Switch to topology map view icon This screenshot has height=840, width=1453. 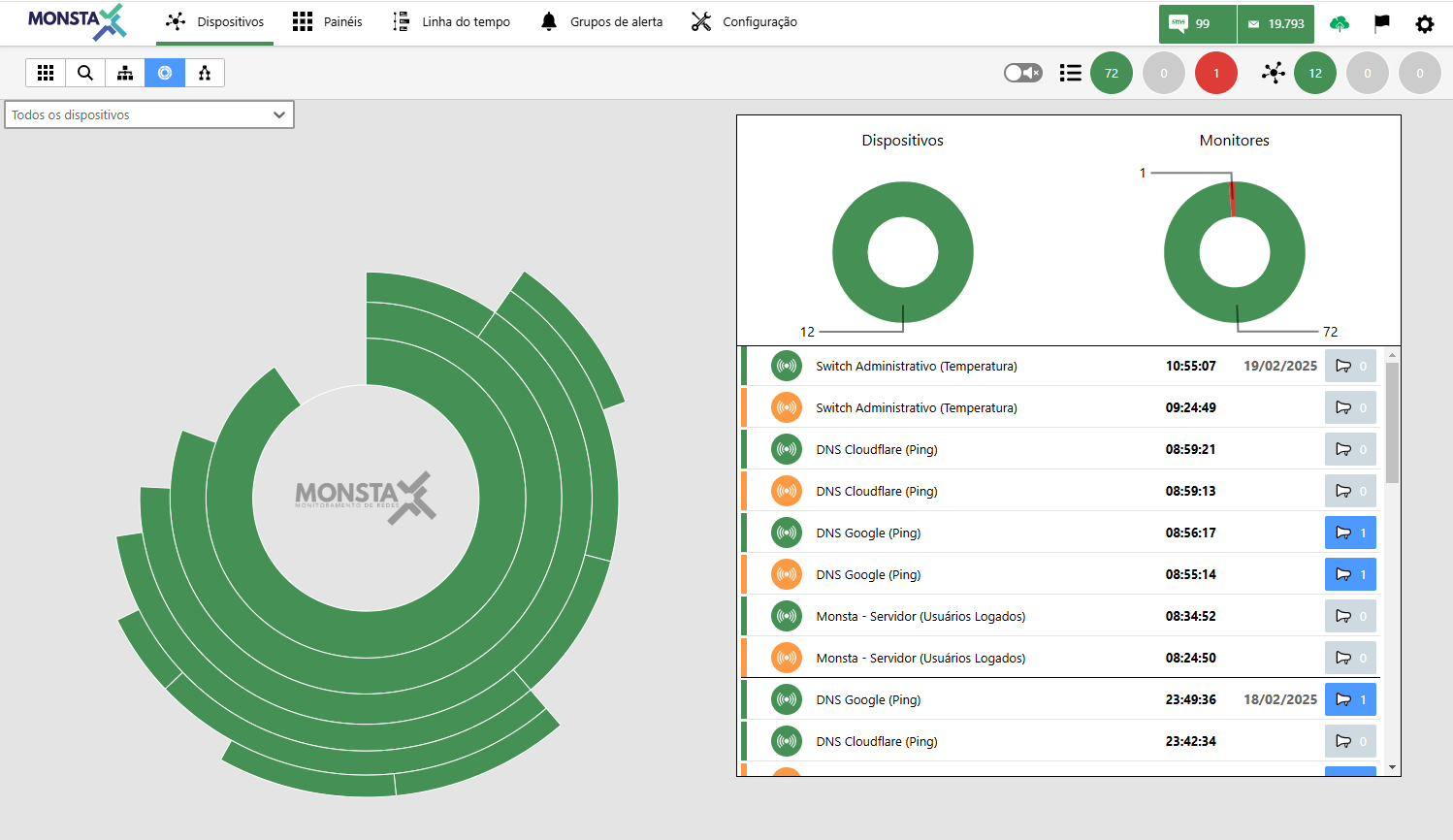205,73
